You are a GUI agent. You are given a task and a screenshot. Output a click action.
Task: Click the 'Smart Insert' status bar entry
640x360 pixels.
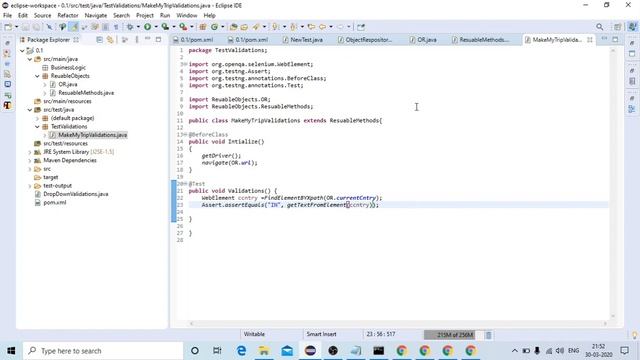(322, 334)
